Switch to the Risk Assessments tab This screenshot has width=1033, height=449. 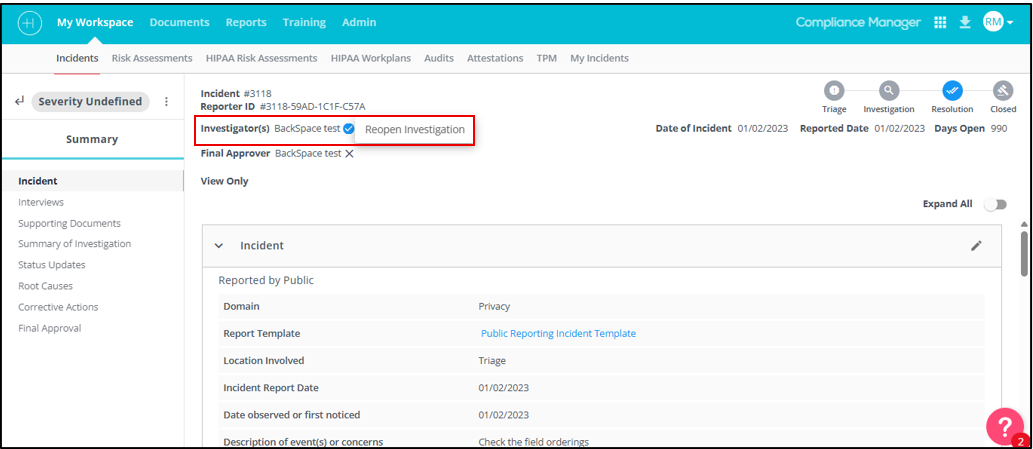pos(152,58)
